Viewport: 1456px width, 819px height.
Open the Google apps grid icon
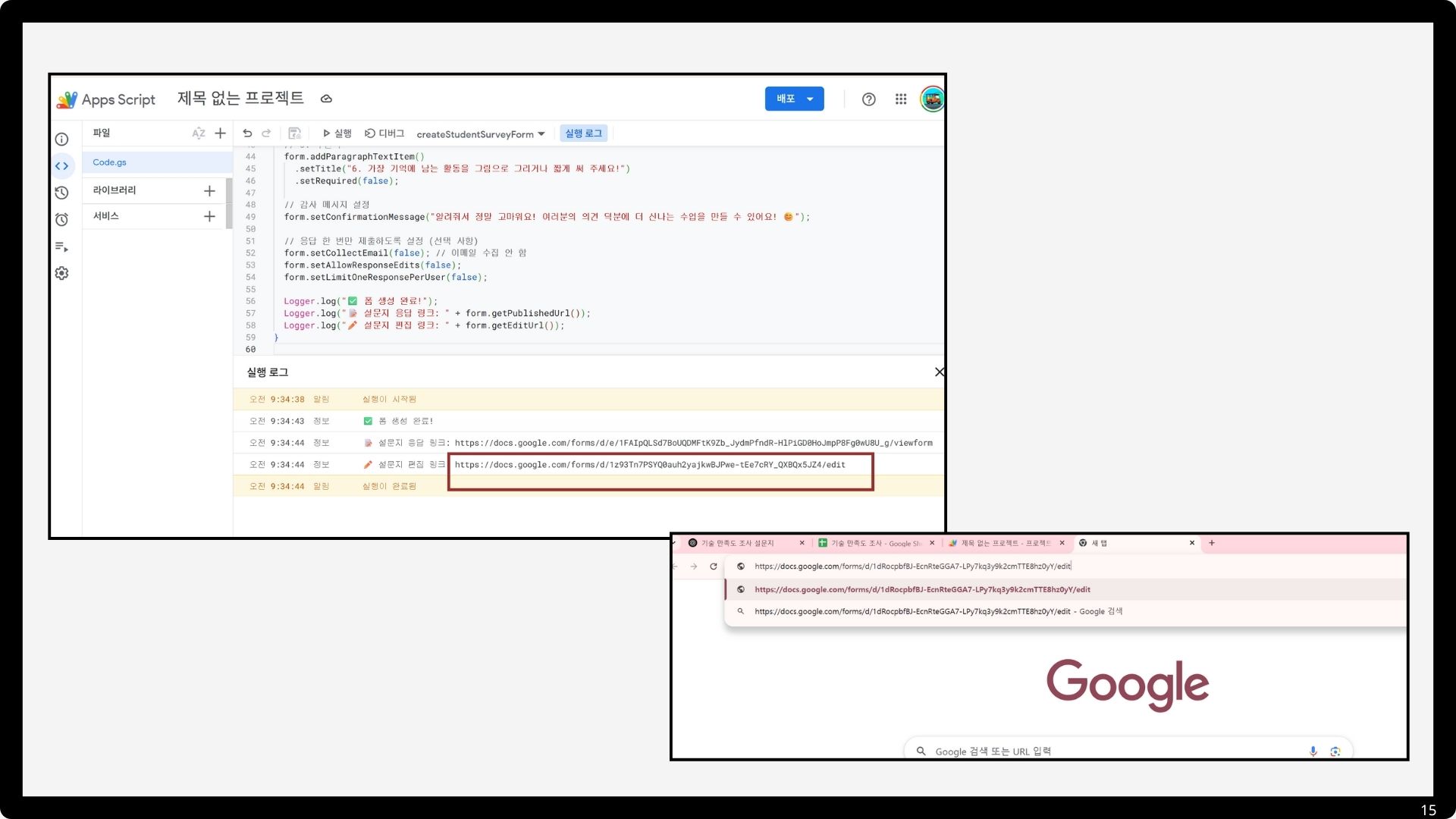tap(901, 99)
